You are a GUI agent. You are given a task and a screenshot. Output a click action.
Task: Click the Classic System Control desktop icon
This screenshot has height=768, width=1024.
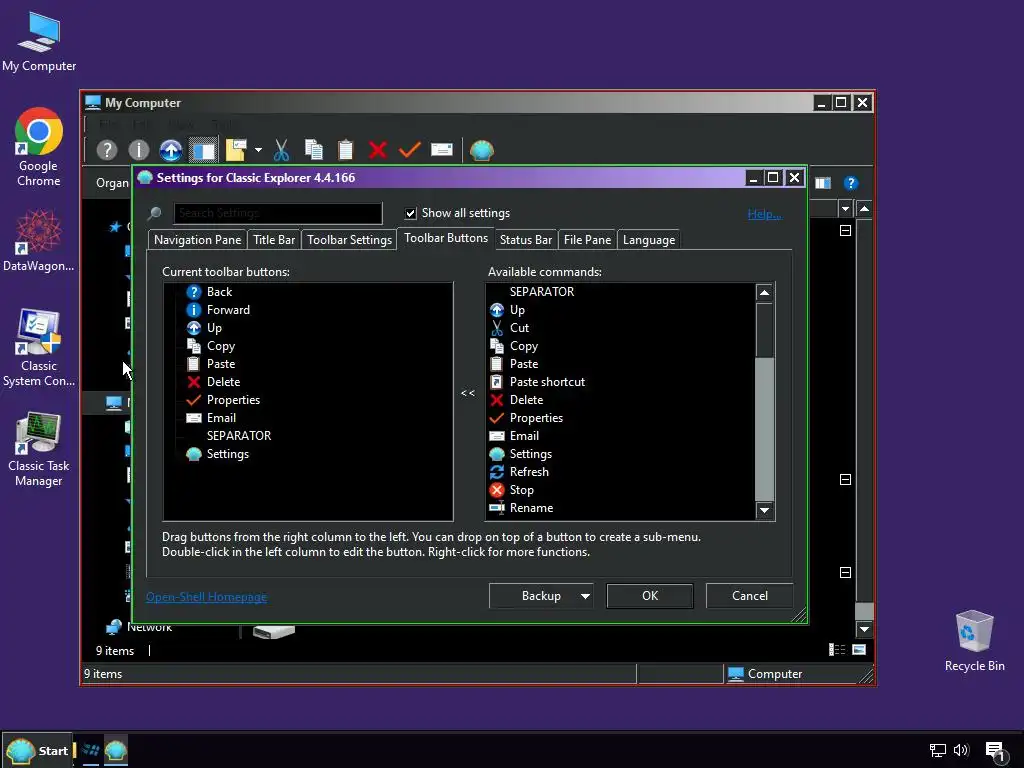click(x=39, y=348)
